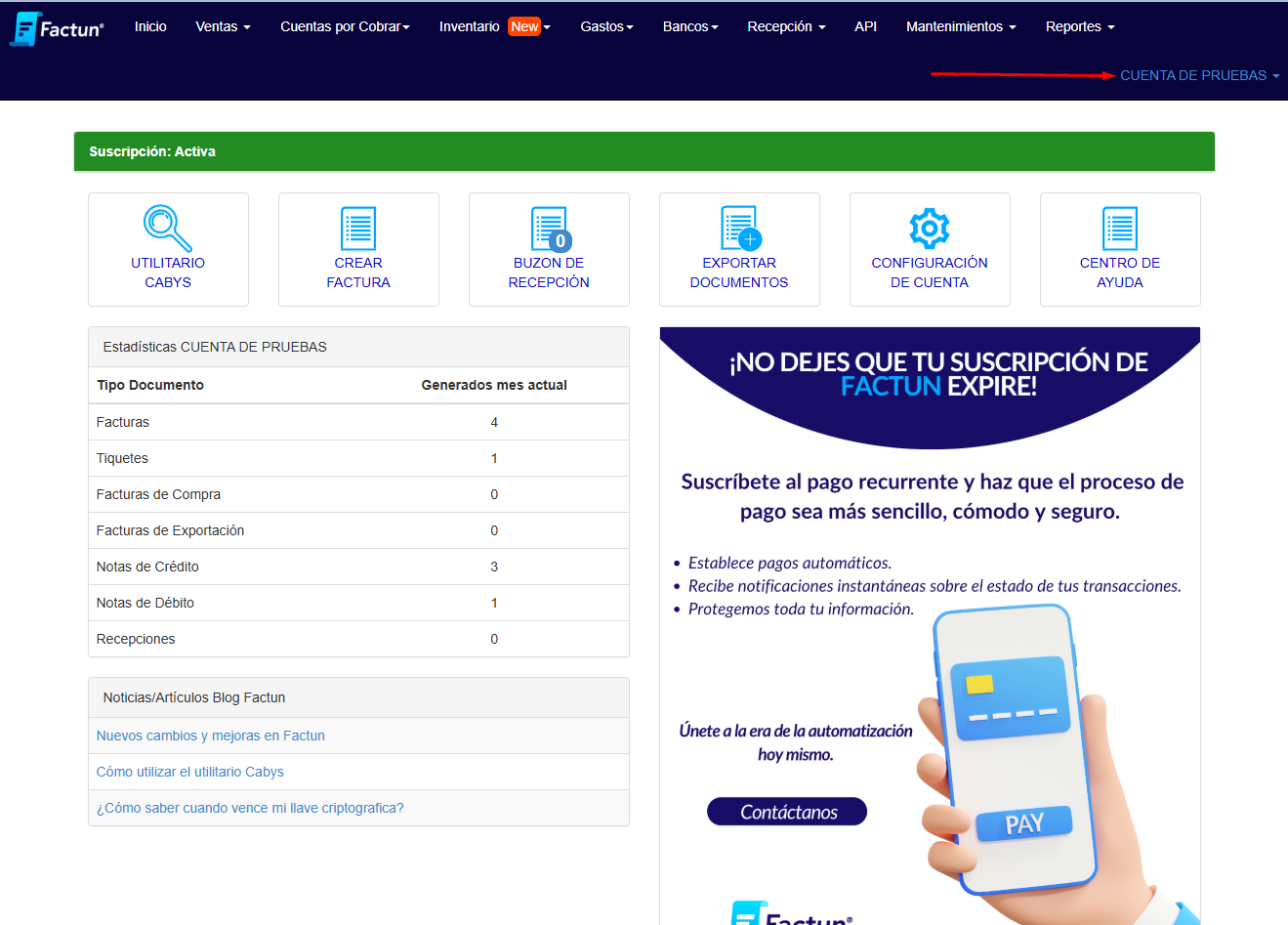Click the Tiquetes row in the statistics table
Screen dimensions: 1288x925
pos(358,458)
